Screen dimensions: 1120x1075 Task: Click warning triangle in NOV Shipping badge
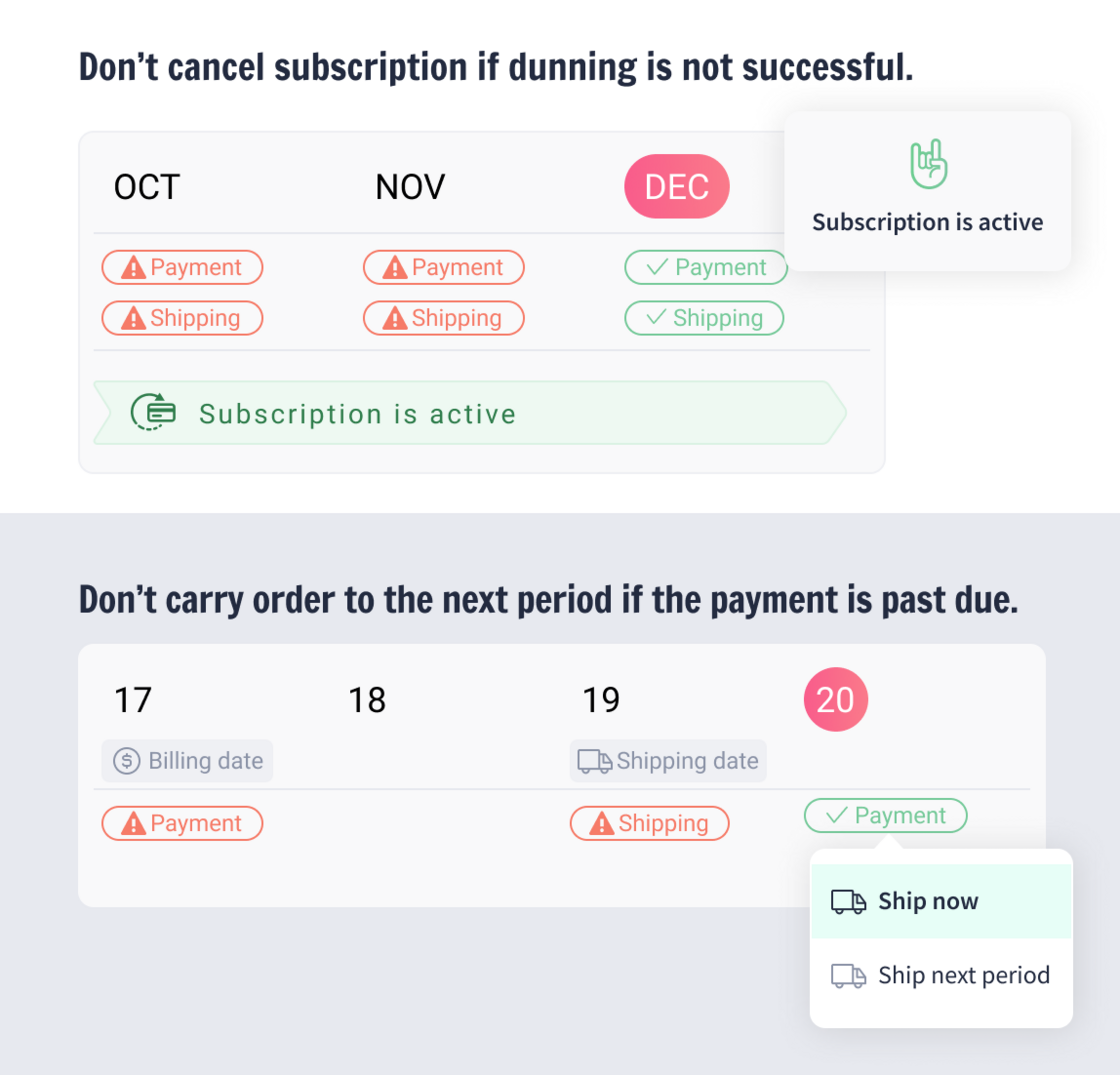[x=395, y=319]
